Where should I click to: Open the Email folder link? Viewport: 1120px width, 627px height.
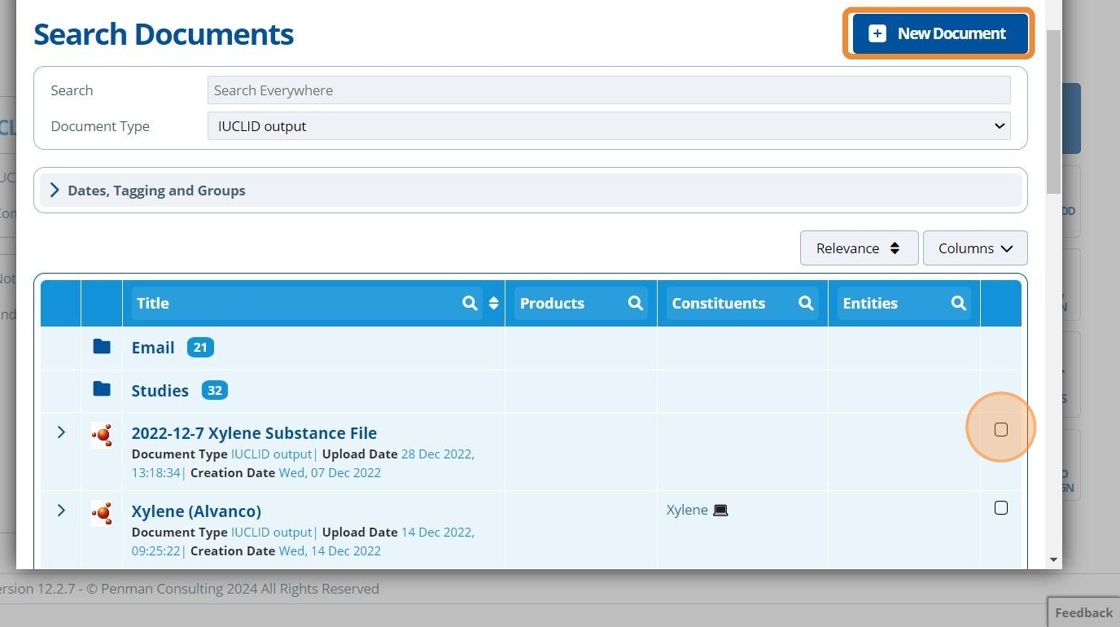(153, 348)
